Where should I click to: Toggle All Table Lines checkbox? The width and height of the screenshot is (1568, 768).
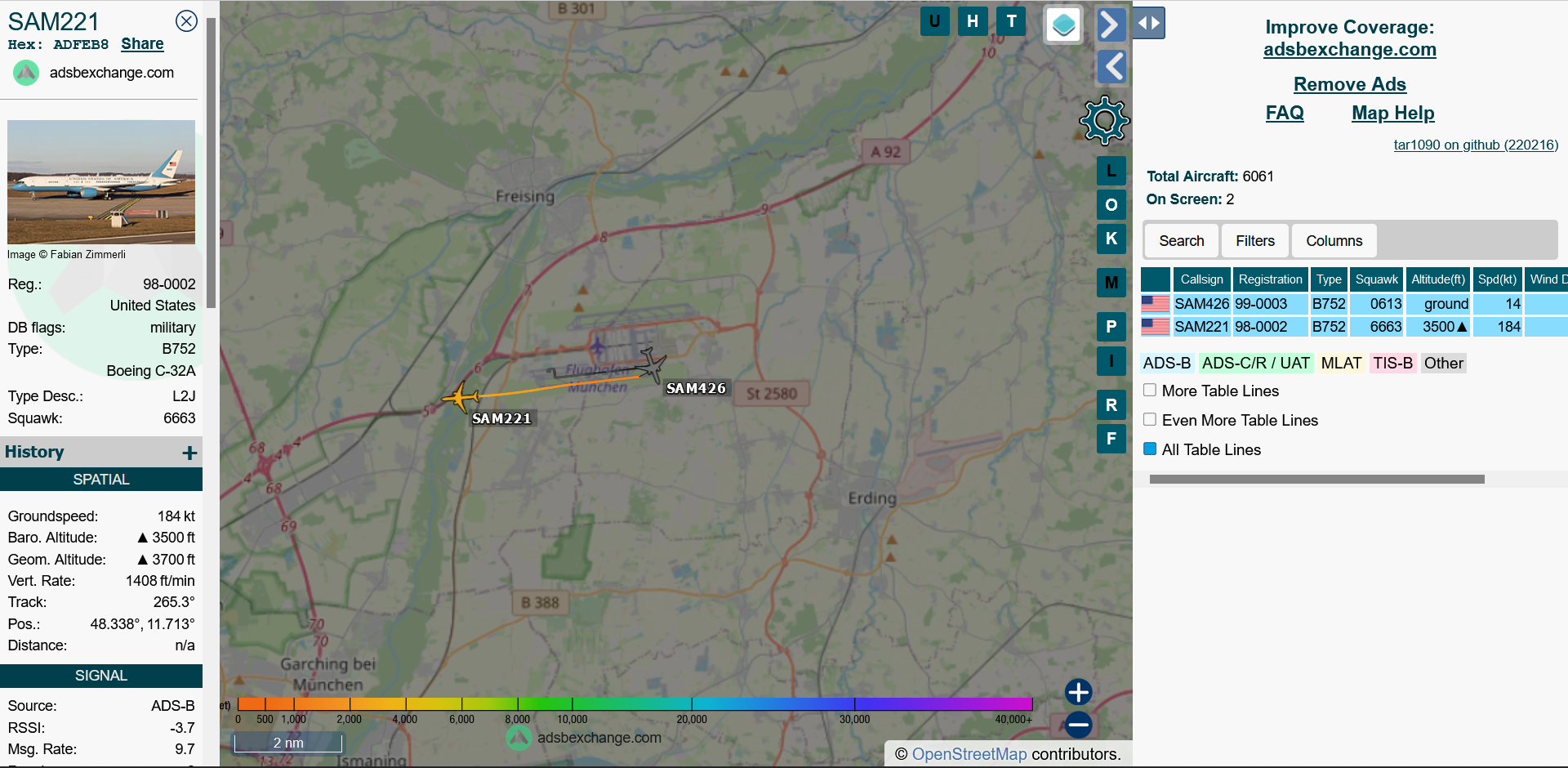tap(1150, 449)
